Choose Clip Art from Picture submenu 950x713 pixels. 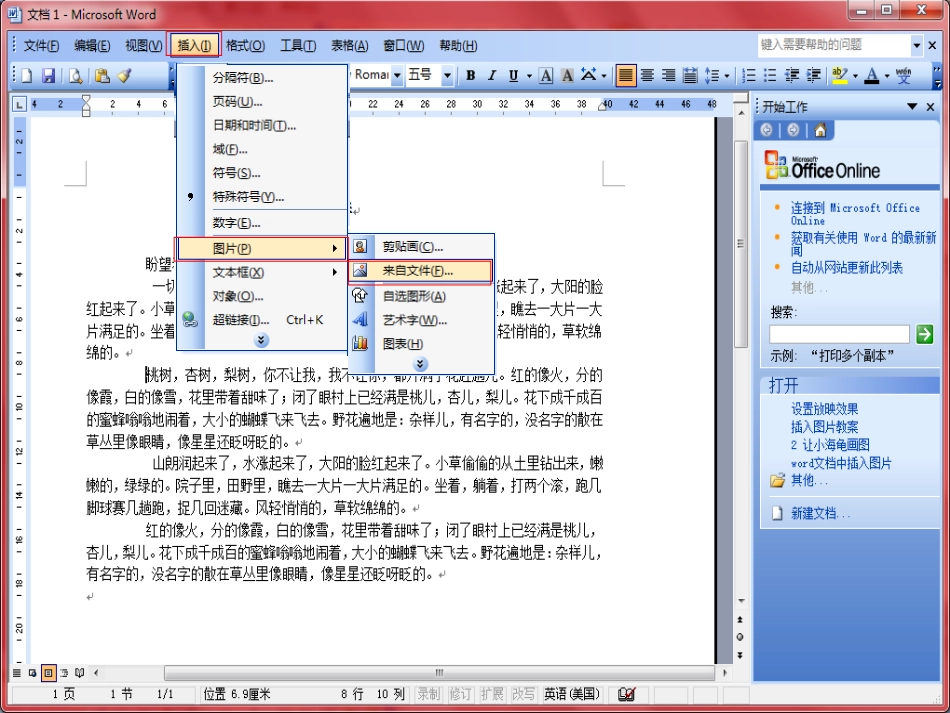(421, 247)
